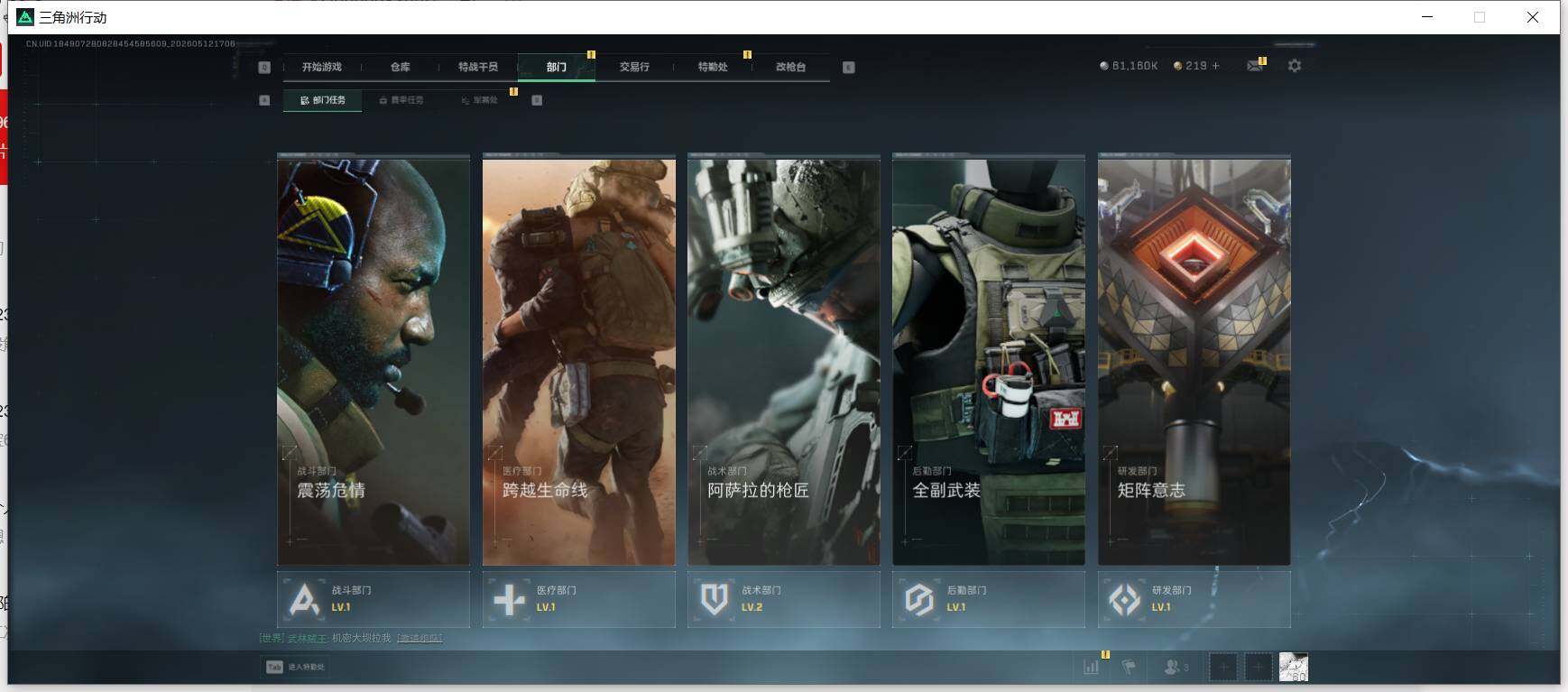Click the flag icon in bottom bar
This screenshot has height=692, width=1568.
[1129, 667]
